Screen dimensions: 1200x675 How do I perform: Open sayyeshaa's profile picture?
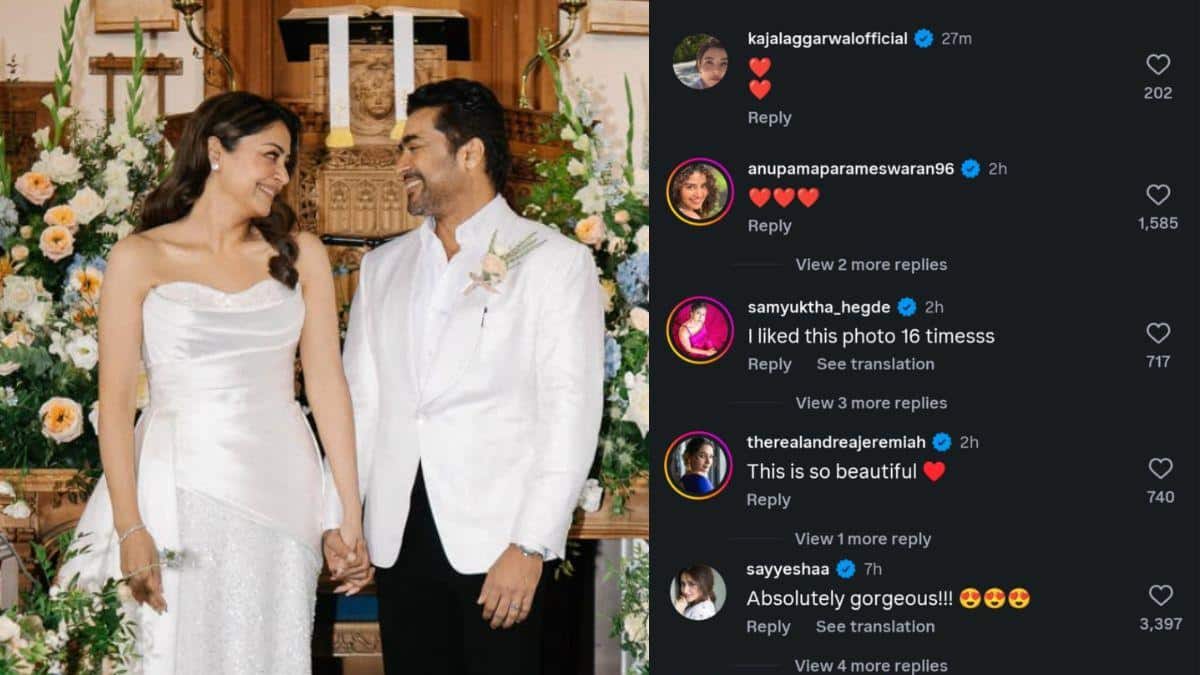[699, 592]
